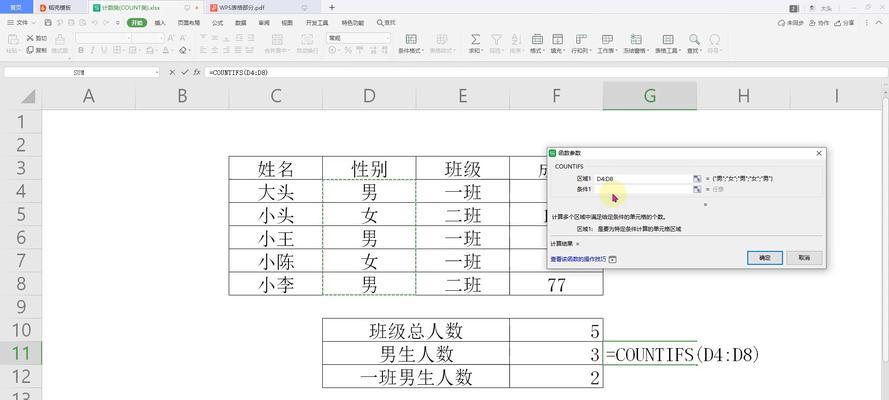Image resolution: width=889 pixels, height=400 pixels.
Task: Switch to the 公式 ribbon tab
Action: click(x=217, y=23)
